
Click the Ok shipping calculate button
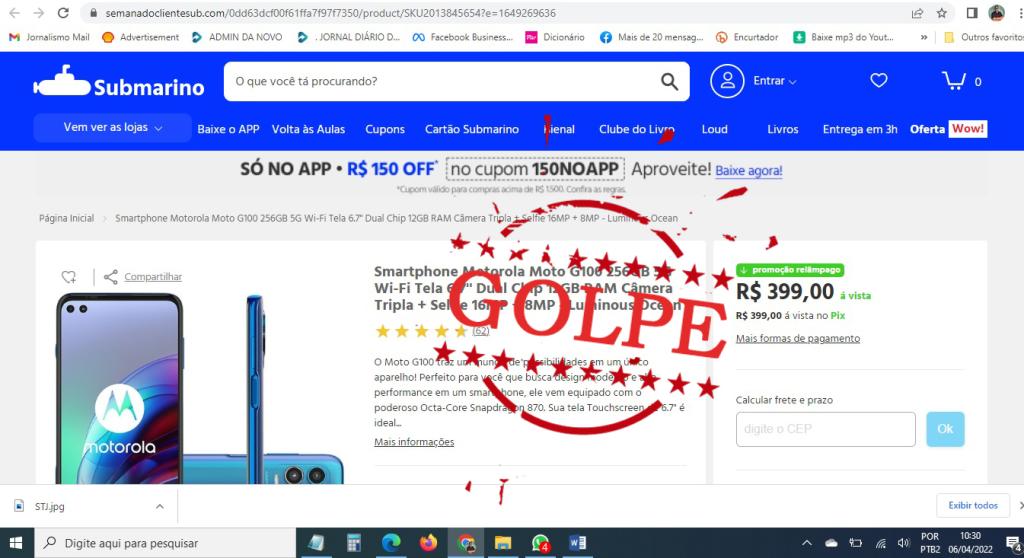[x=945, y=429]
